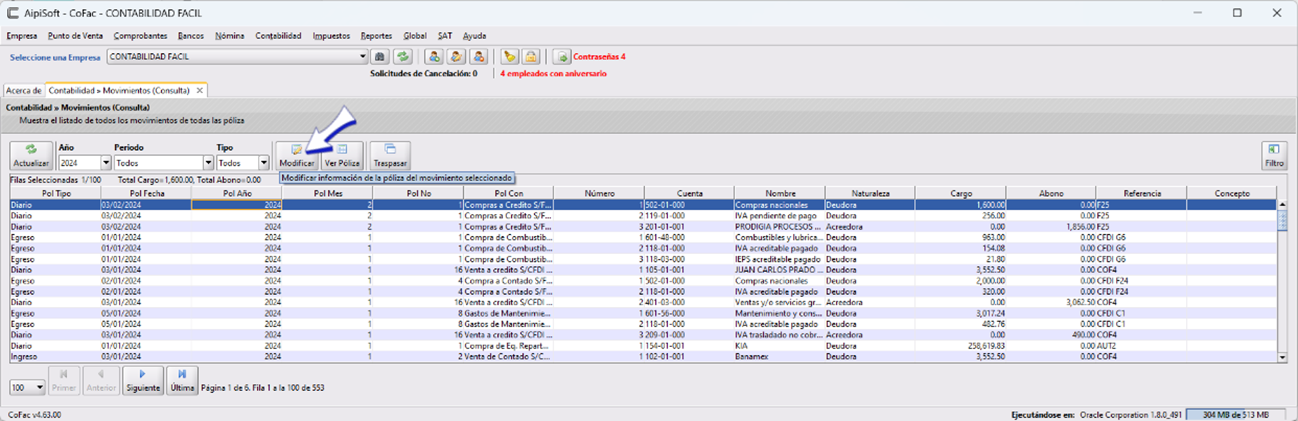
Task: Click the red Contraseñas 4 link
Action: (599, 57)
